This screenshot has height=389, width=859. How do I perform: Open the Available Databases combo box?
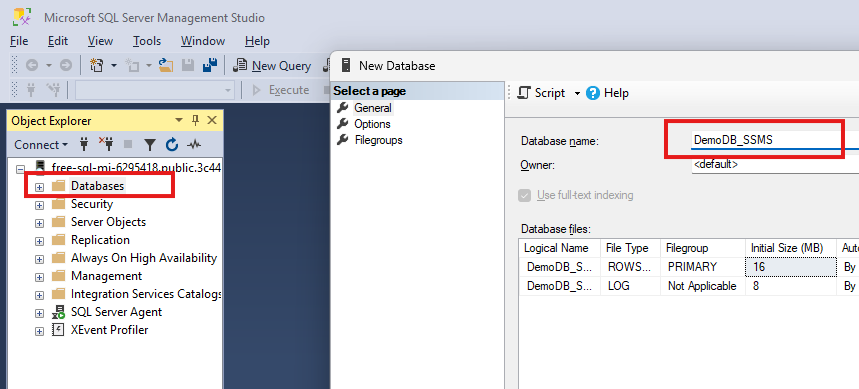154,90
